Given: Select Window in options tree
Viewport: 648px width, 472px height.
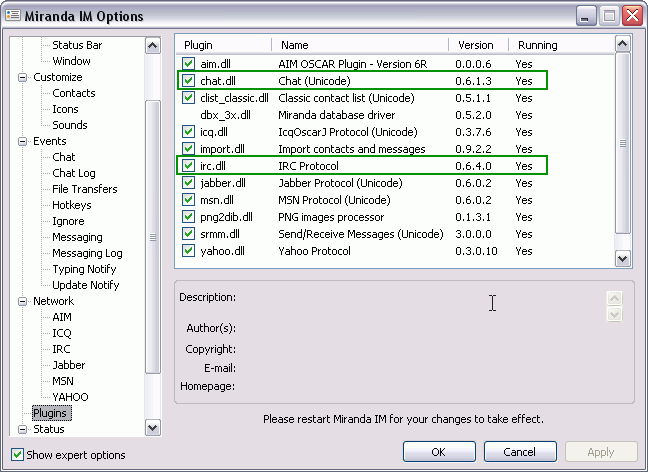Looking at the screenshot, I should 71,61.
